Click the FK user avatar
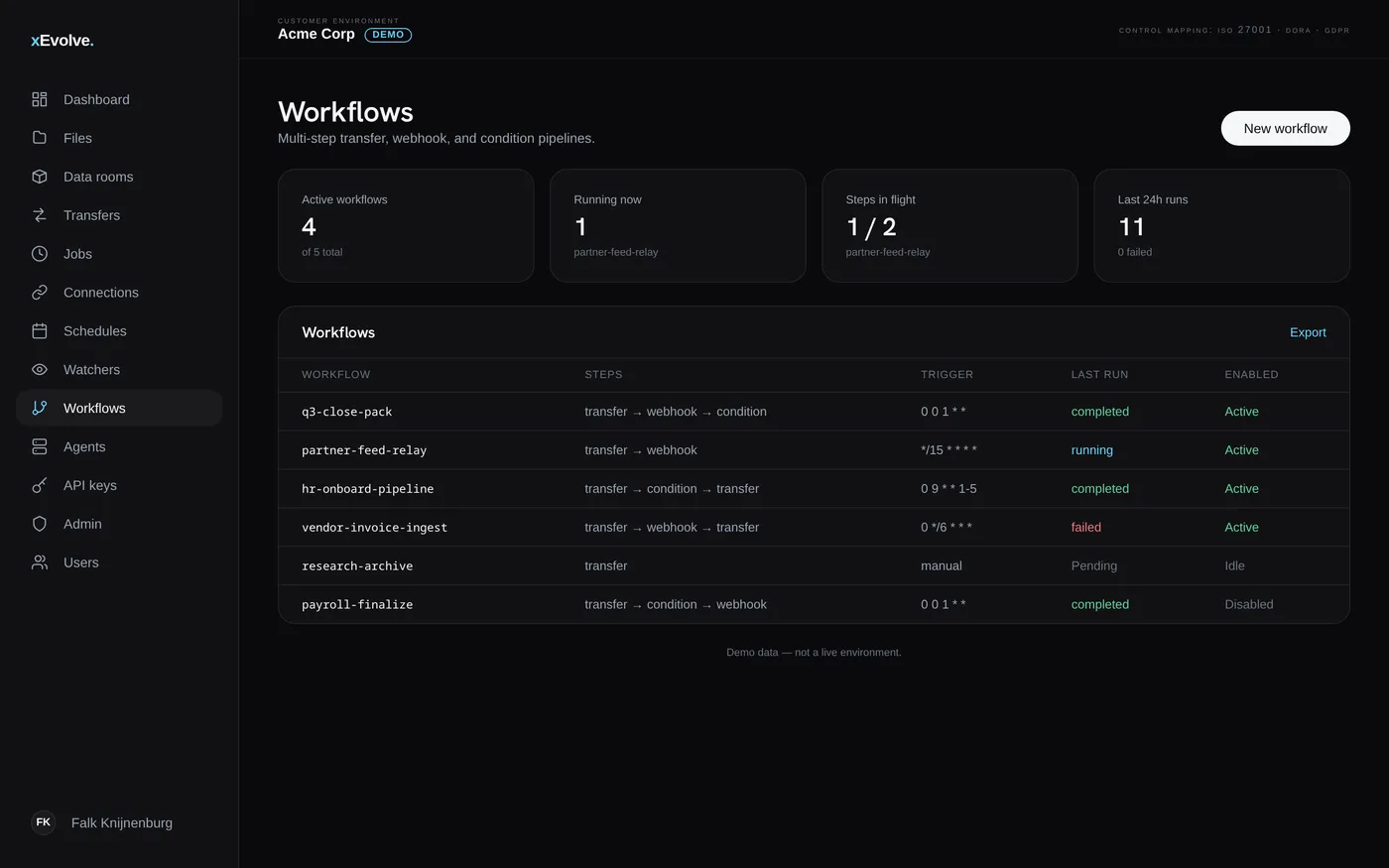1389x868 pixels. tap(44, 822)
